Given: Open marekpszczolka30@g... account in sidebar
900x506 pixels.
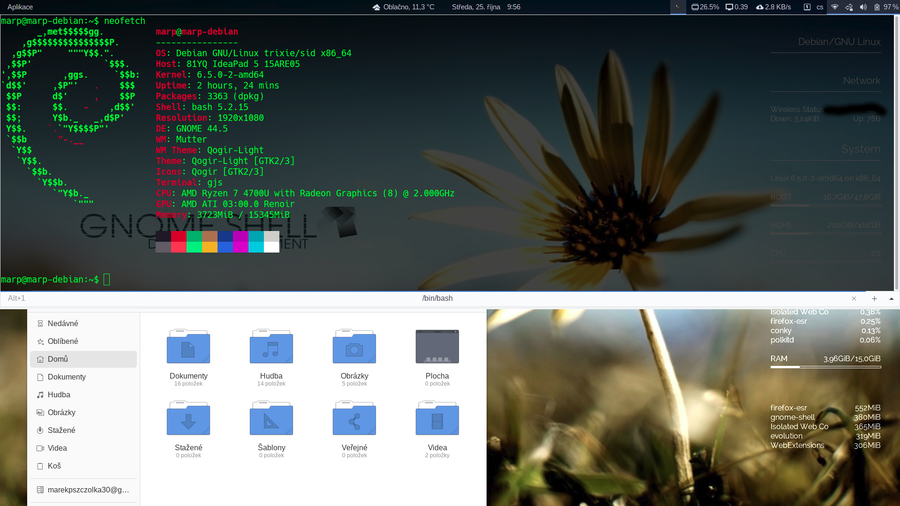Looking at the screenshot, I should 83,490.
